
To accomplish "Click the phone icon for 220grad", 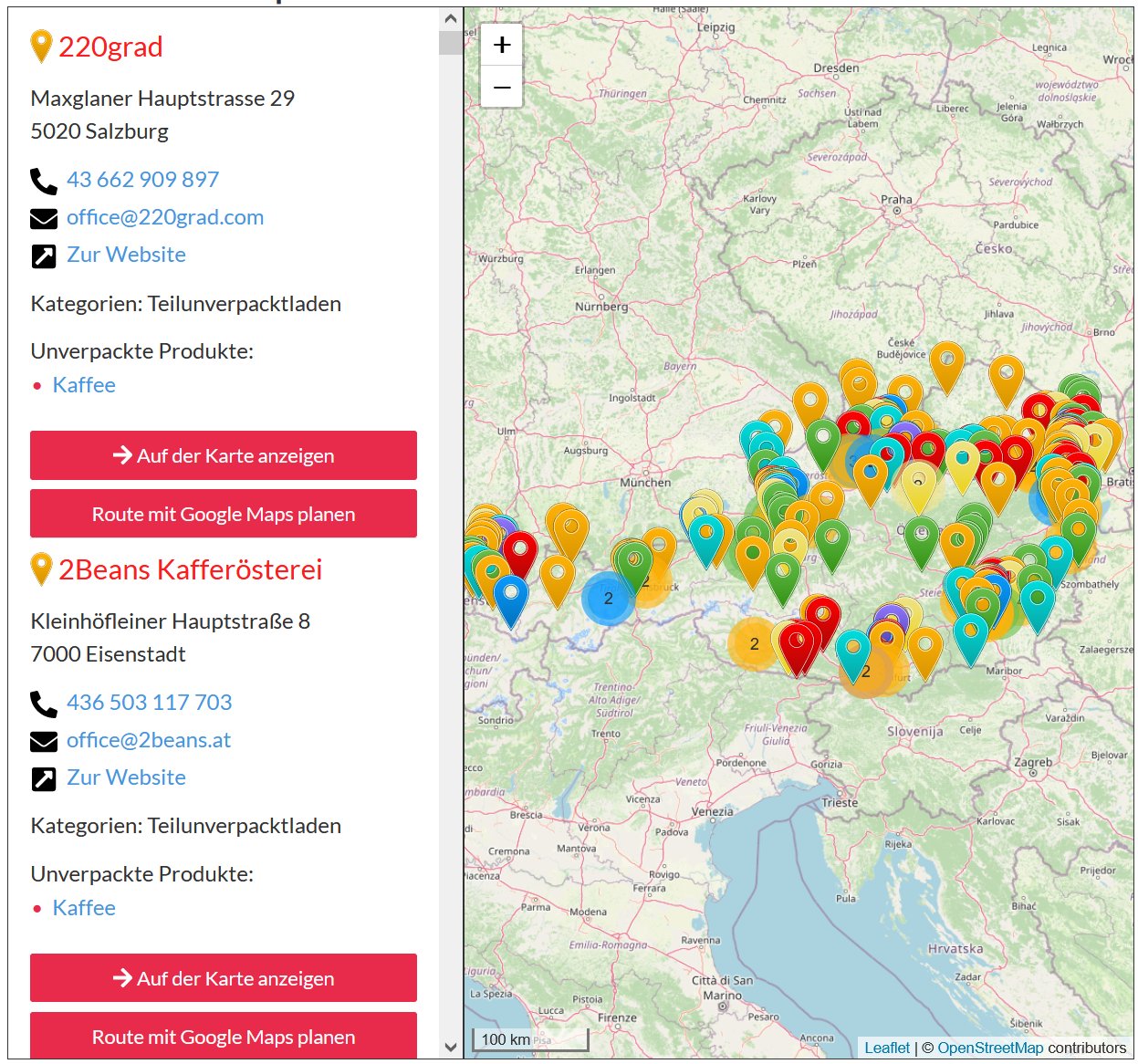I will tap(44, 181).
